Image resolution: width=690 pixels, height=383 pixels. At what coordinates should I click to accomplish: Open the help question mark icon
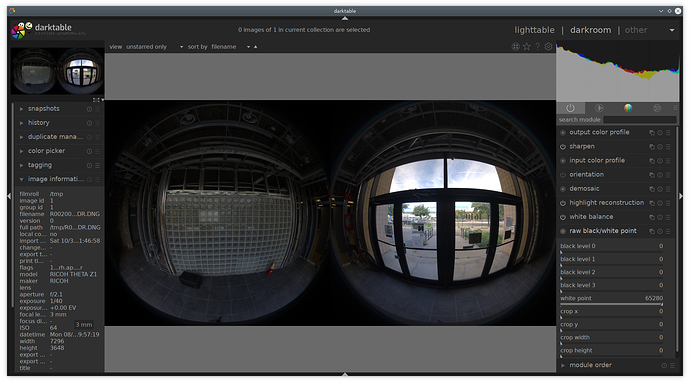pos(537,47)
